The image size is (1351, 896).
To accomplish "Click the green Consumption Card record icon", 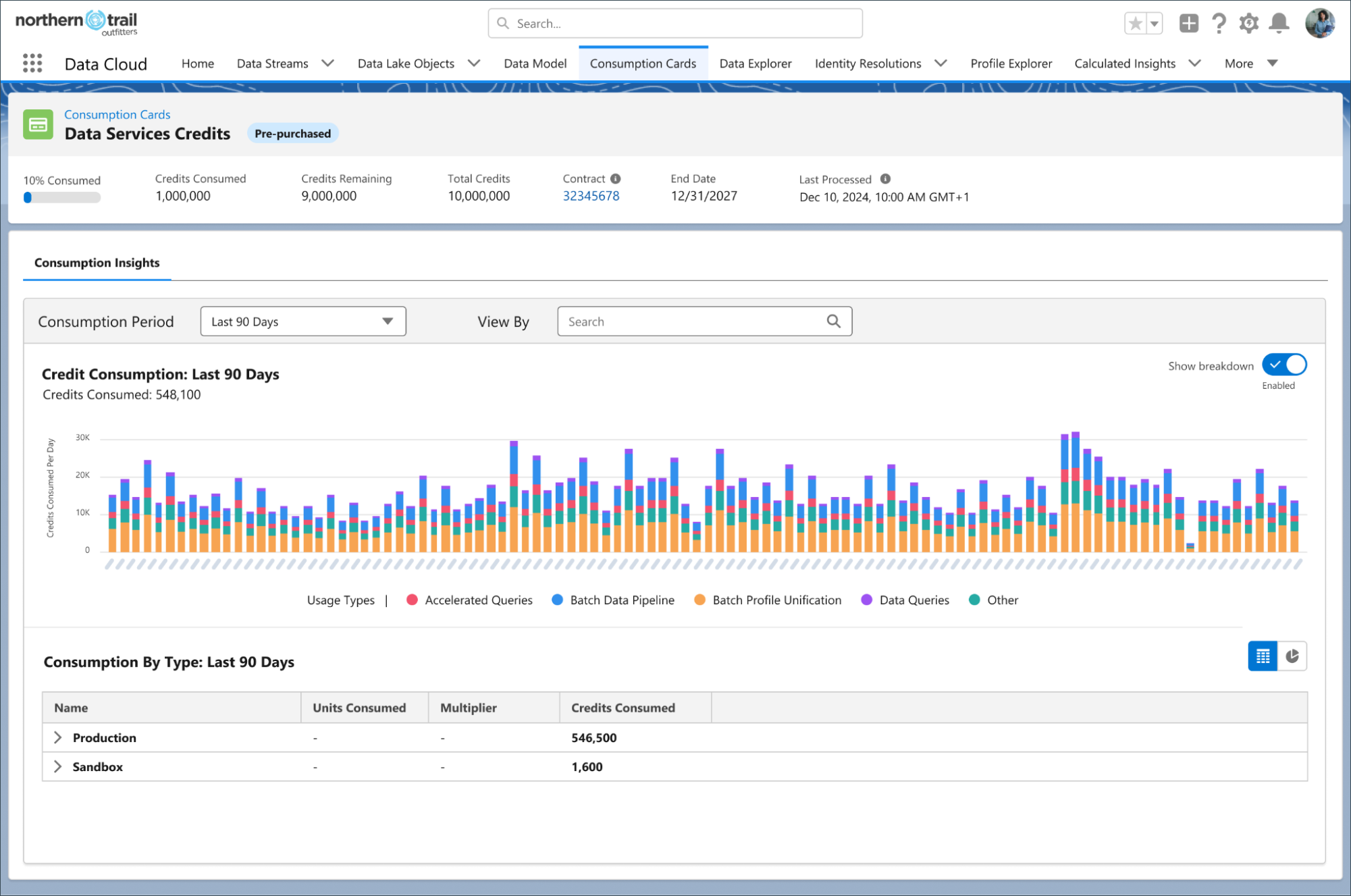I will [x=38, y=125].
